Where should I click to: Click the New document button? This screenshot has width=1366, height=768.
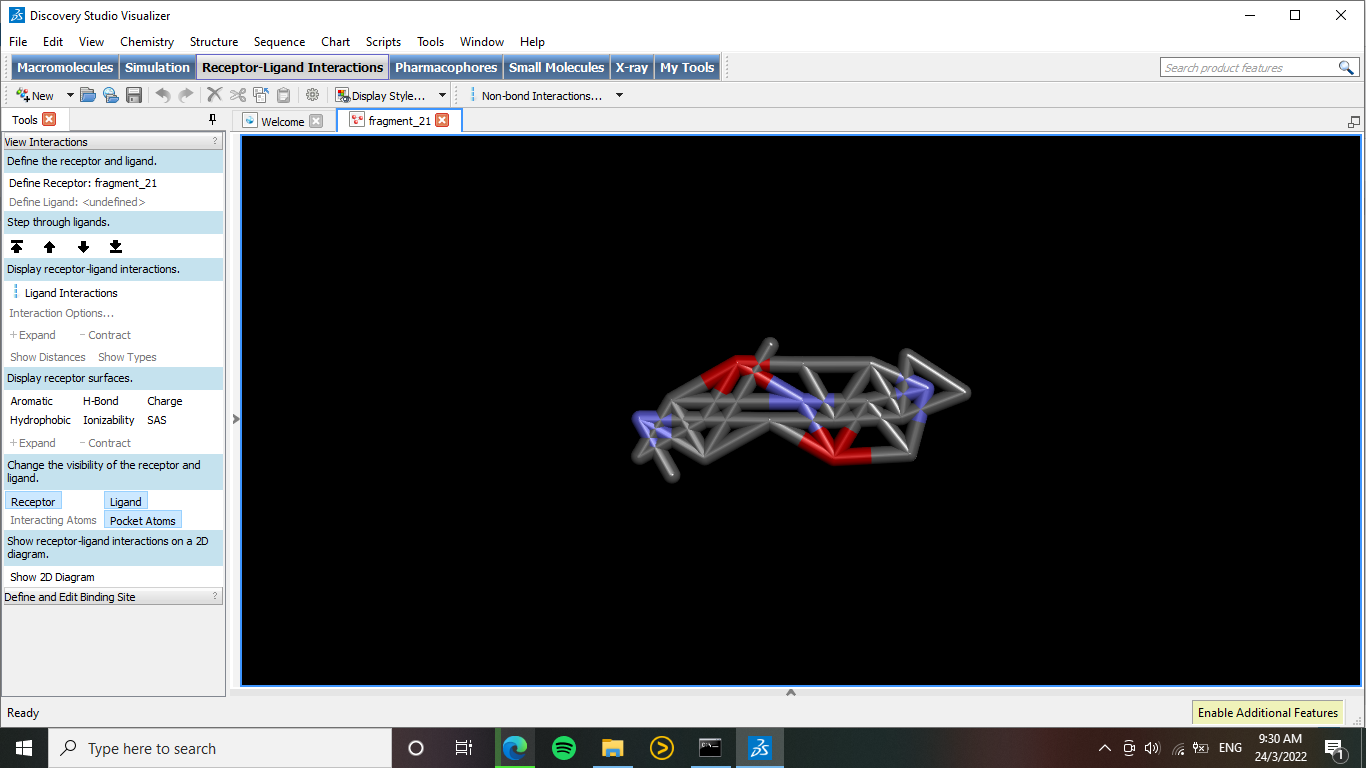35,95
